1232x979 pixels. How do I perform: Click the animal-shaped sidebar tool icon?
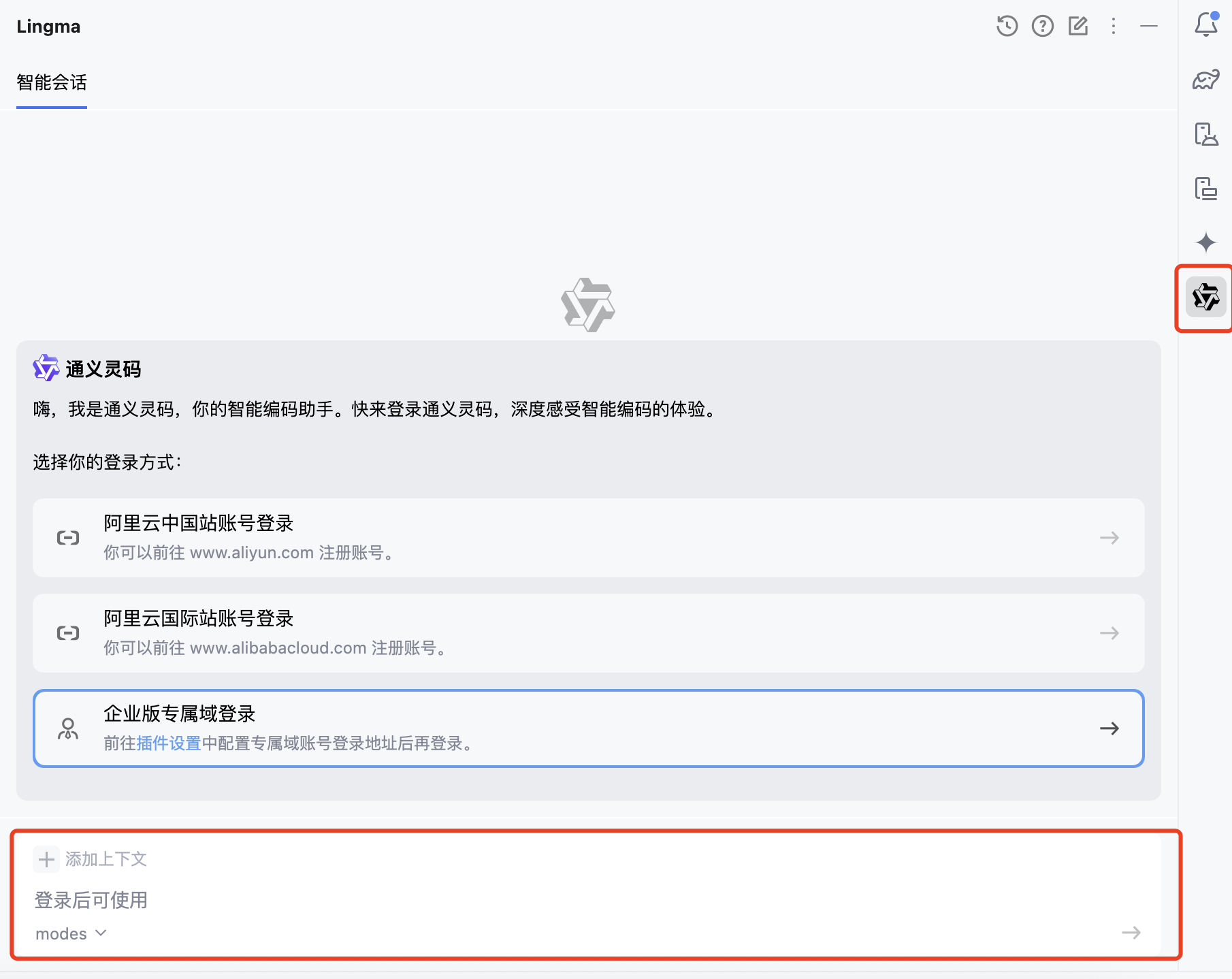point(1206,80)
